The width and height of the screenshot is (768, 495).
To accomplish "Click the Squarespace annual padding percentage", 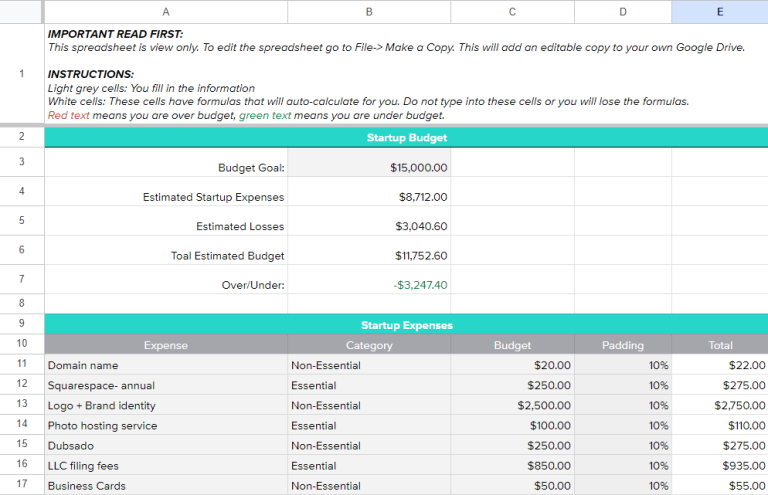I will click(623, 385).
